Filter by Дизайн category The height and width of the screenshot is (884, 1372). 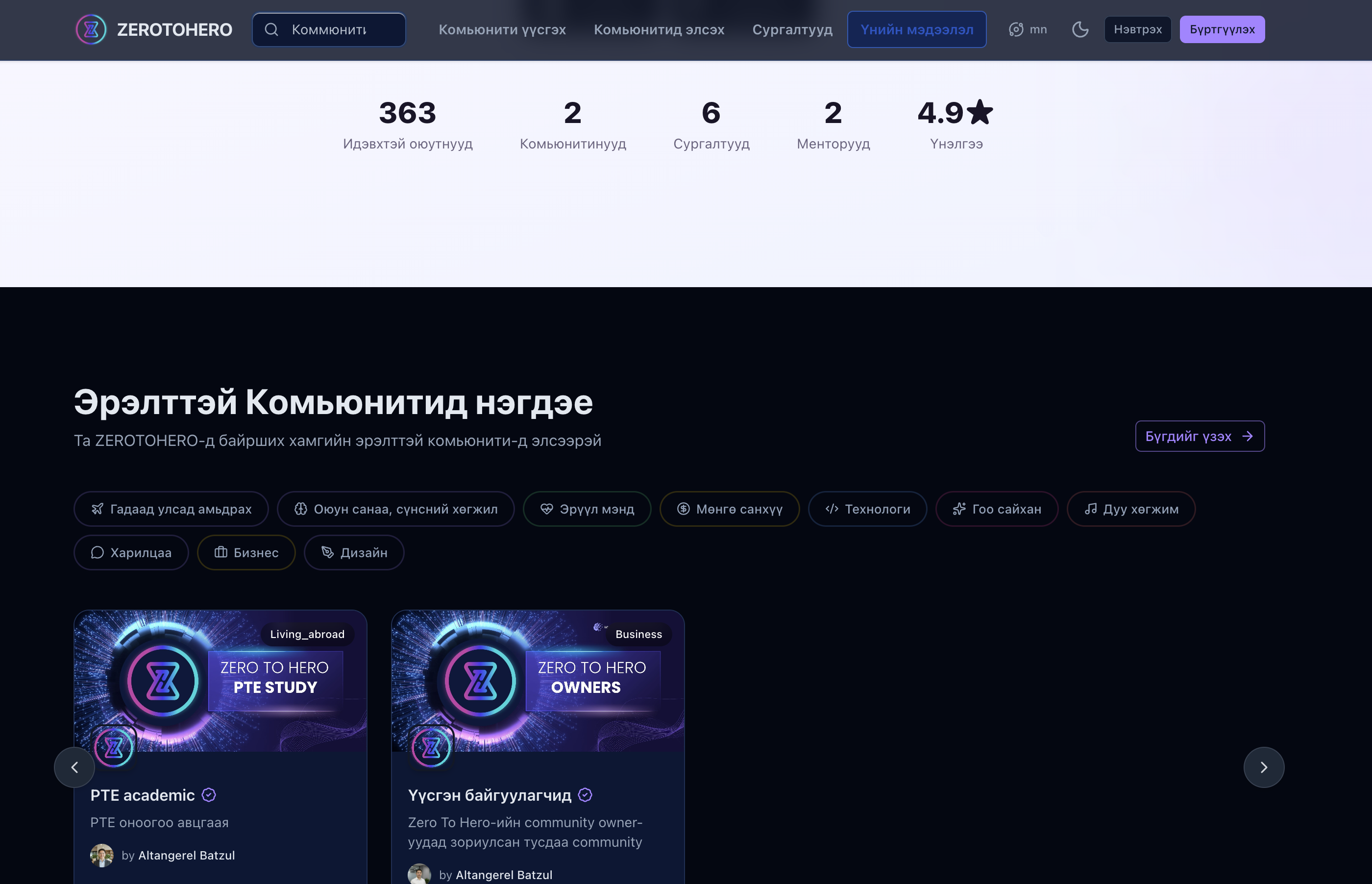point(354,552)
